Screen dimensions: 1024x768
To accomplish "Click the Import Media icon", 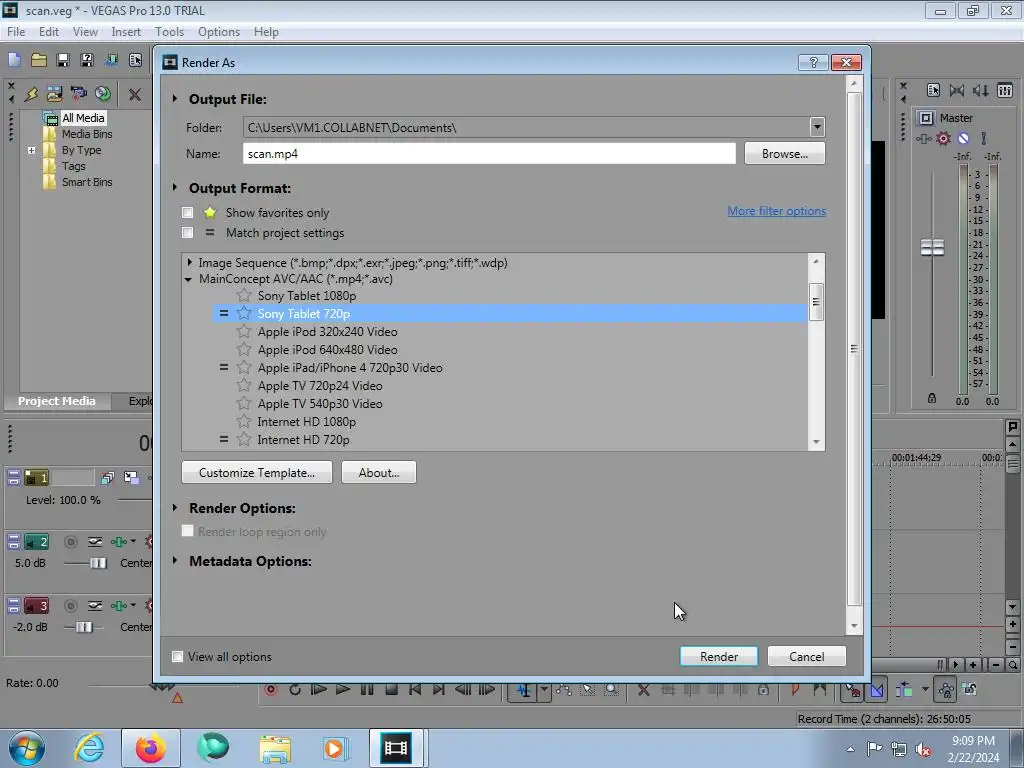I will coord(54,94).
